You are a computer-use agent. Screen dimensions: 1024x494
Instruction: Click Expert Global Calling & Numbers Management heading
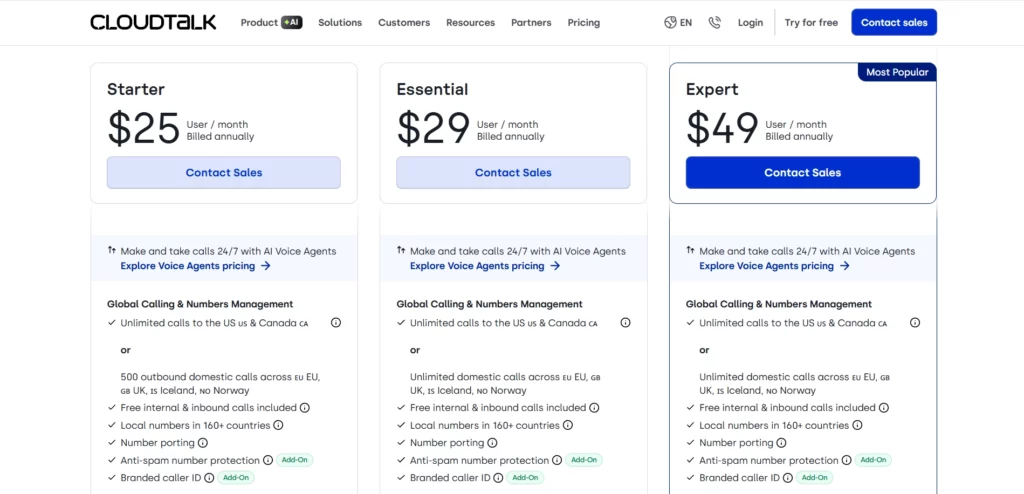pyautogui.click(x=778, y=304)
